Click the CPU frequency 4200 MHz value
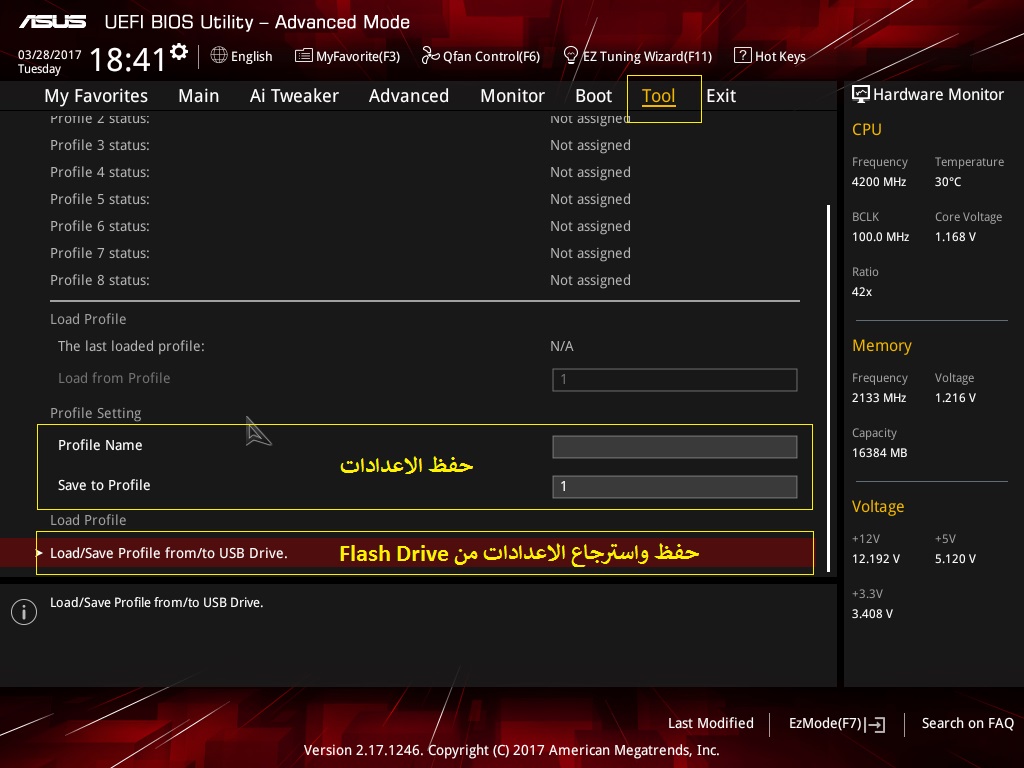 [879, 182]
